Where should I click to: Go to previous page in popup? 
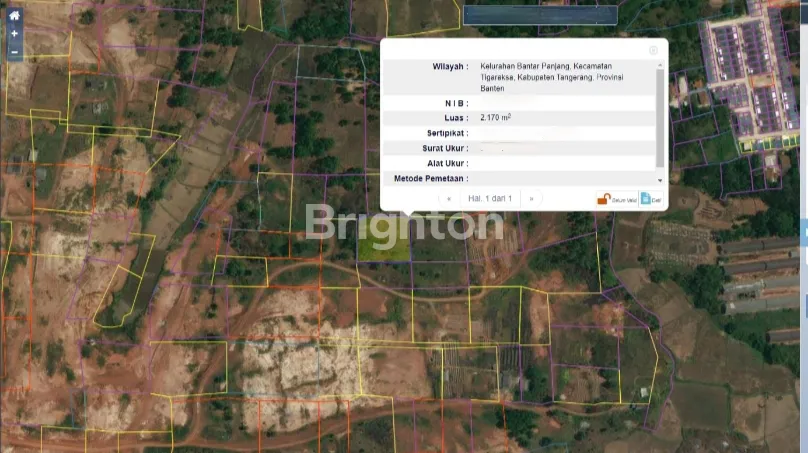click(449, 199)
